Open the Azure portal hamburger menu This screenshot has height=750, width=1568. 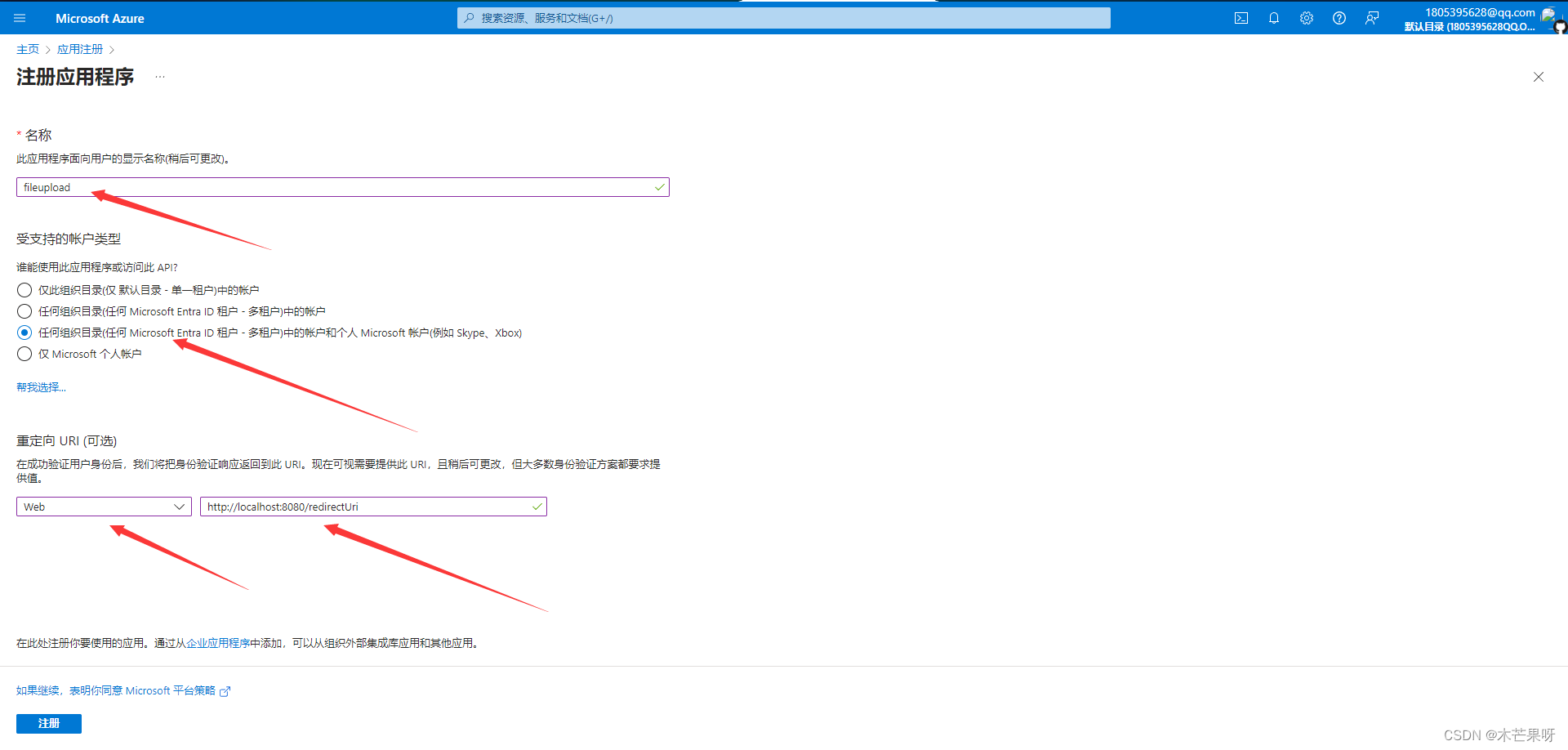[x=20, y=18]
